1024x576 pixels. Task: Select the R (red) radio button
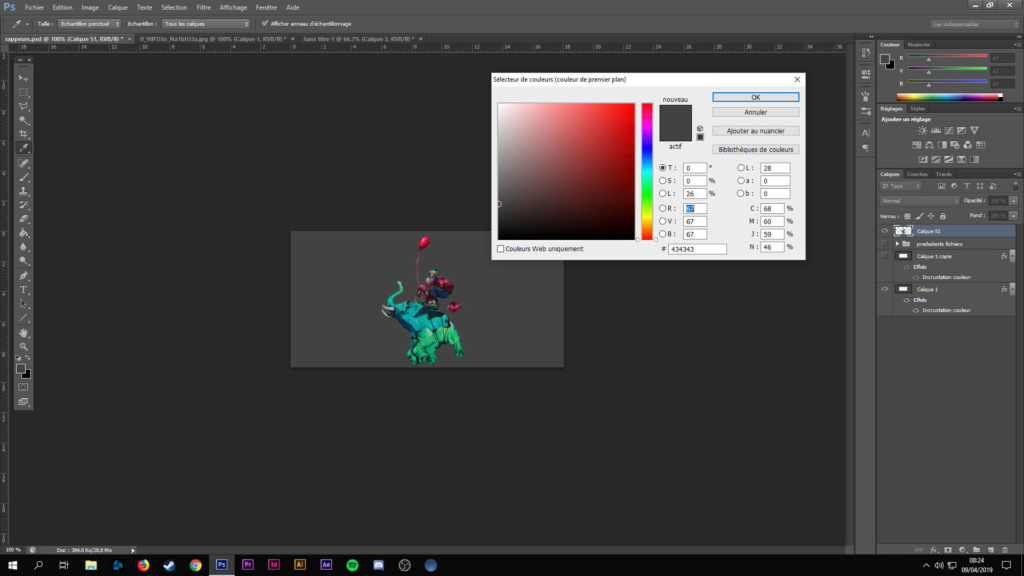663,208
